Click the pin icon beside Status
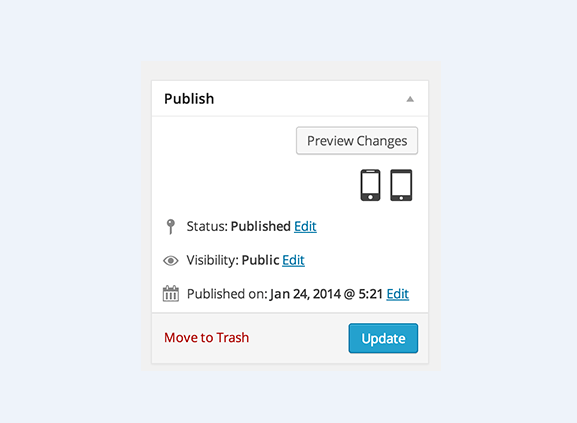Viewport: 577px width, 423px height. (x=170, y=227)
